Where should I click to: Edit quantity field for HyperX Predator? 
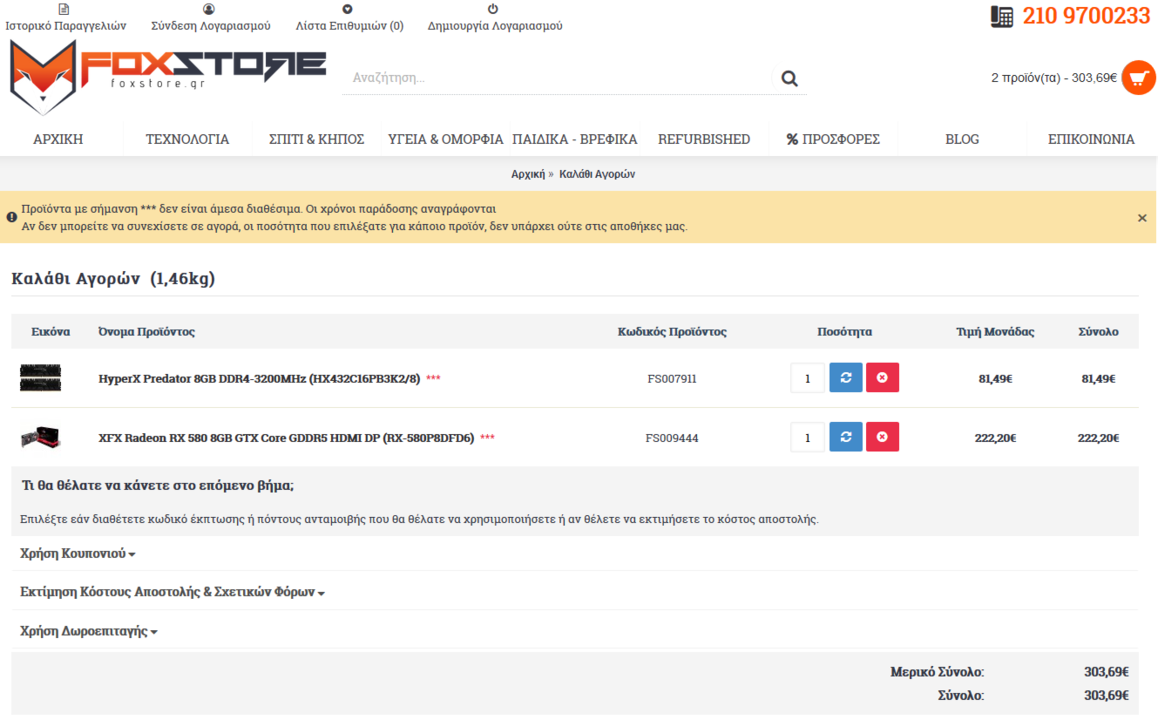point(807,378)
